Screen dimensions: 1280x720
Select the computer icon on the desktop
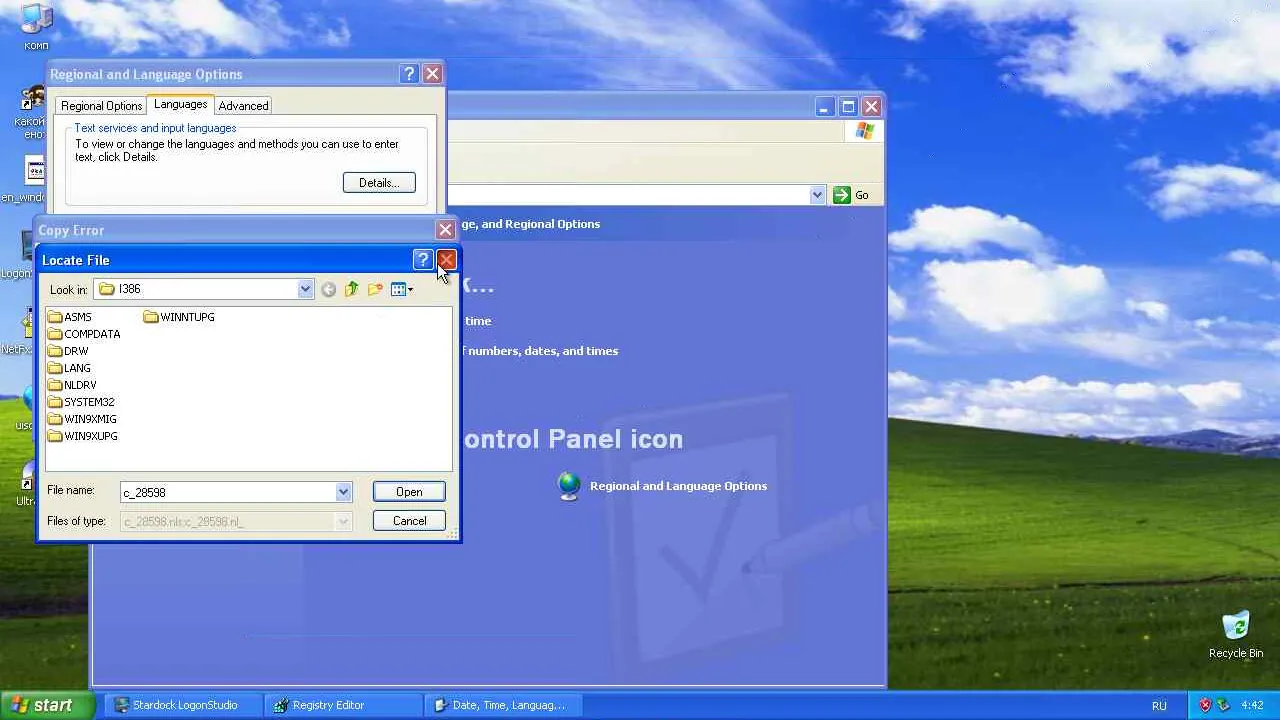pos(36,26)
